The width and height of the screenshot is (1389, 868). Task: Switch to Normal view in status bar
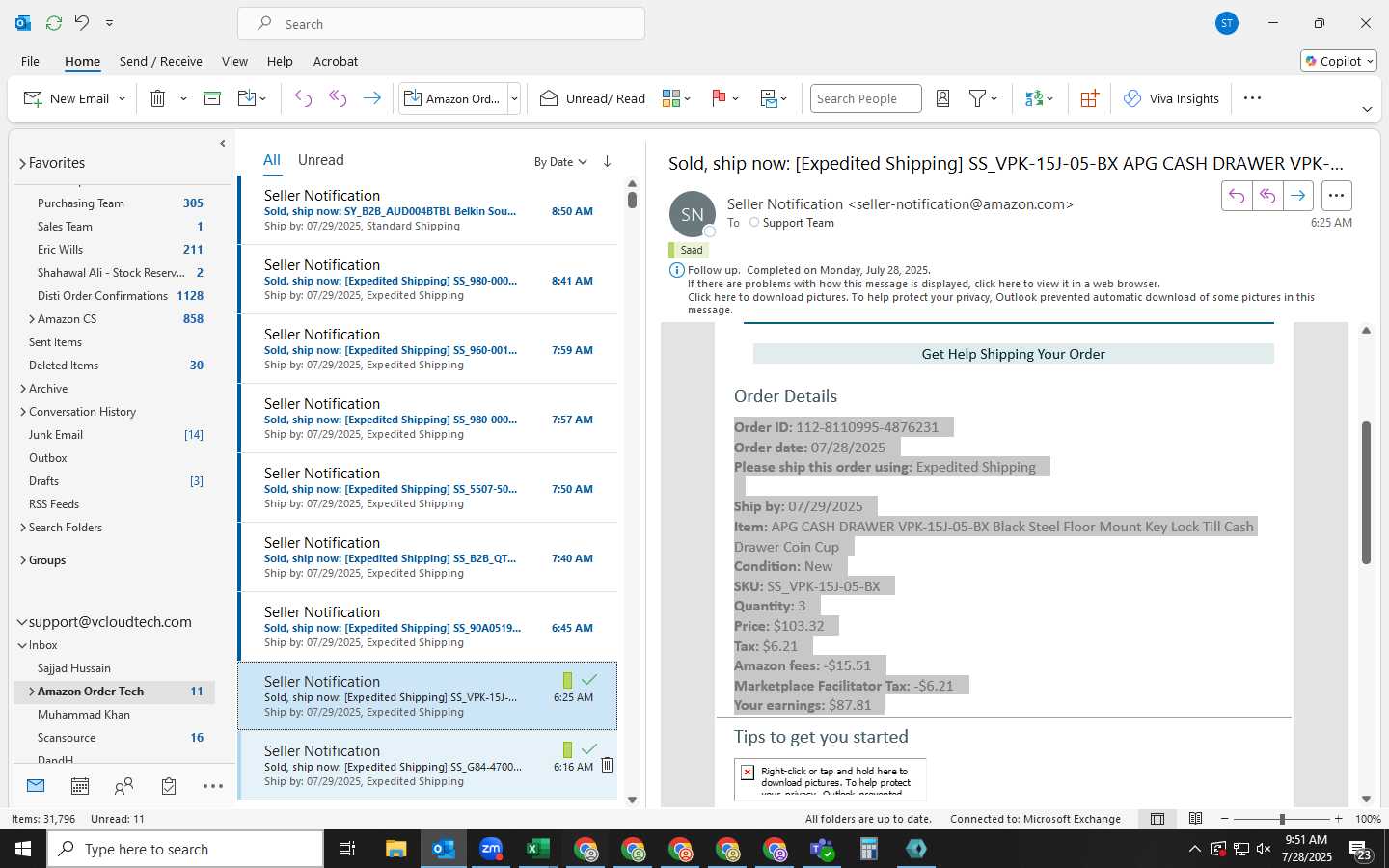point(1157,819)
